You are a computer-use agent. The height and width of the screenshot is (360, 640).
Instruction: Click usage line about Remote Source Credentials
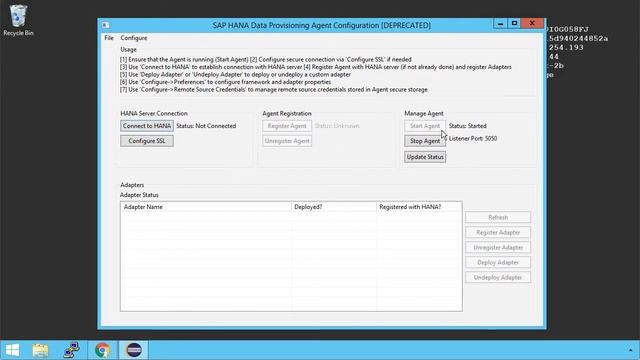tap(273, 89)
